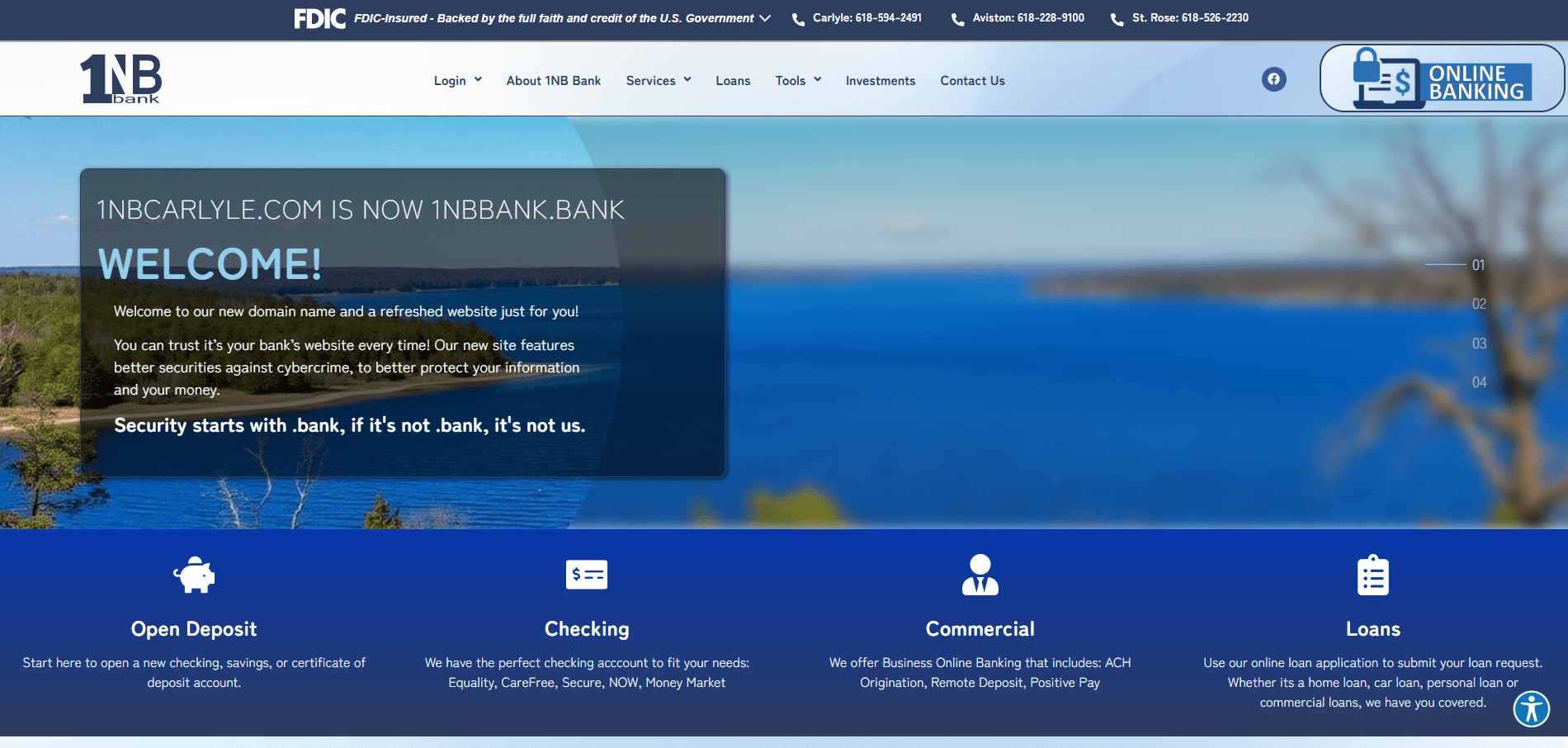This screenshot has width=1568, height=748.
Task: Expand the Tools dropdown menu
Action: coord(797,81)
